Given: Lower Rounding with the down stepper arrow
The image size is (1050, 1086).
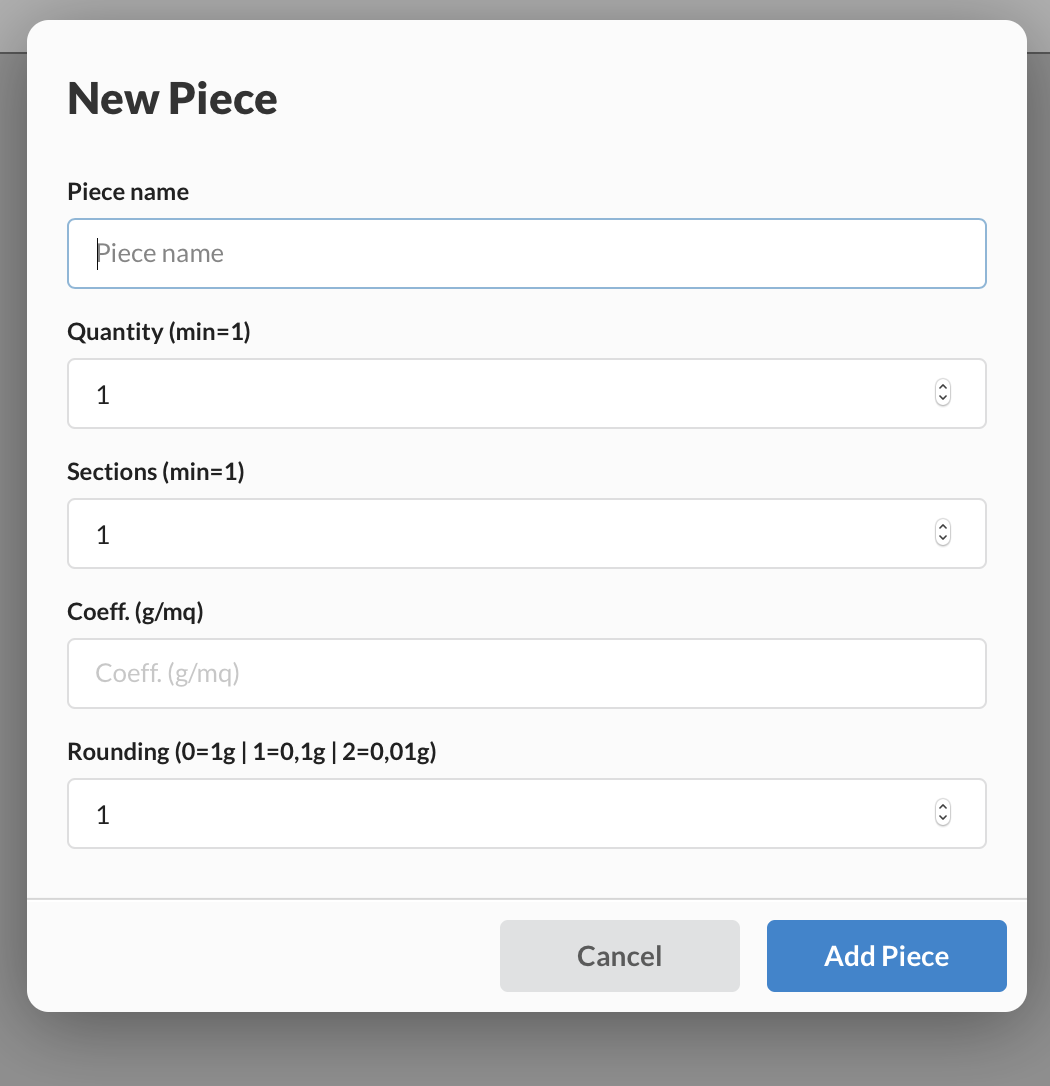Looking at the screenshot, I should tap(942, 820).
